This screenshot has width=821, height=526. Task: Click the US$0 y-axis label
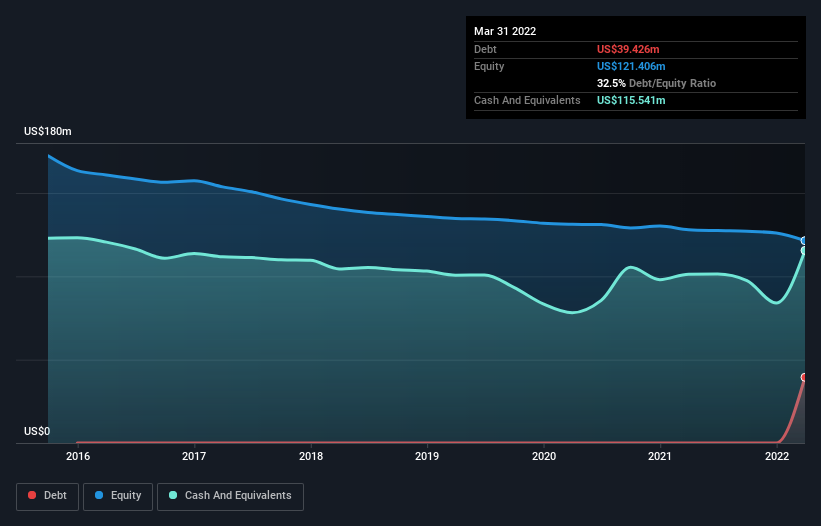pos(37,431)
